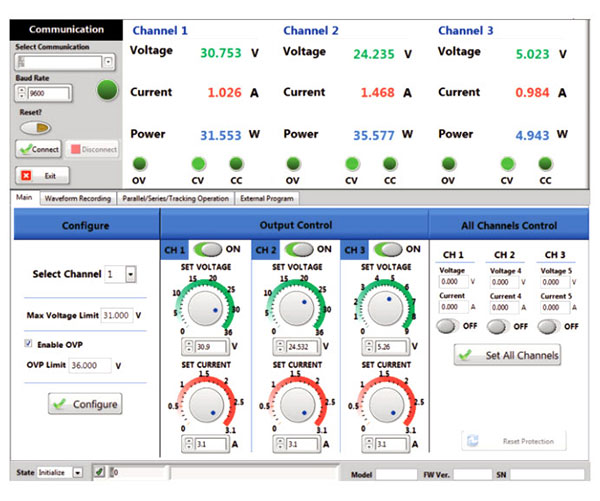
Task: Click All Channels Voltage 4 field
Action: tap(504, 282)
